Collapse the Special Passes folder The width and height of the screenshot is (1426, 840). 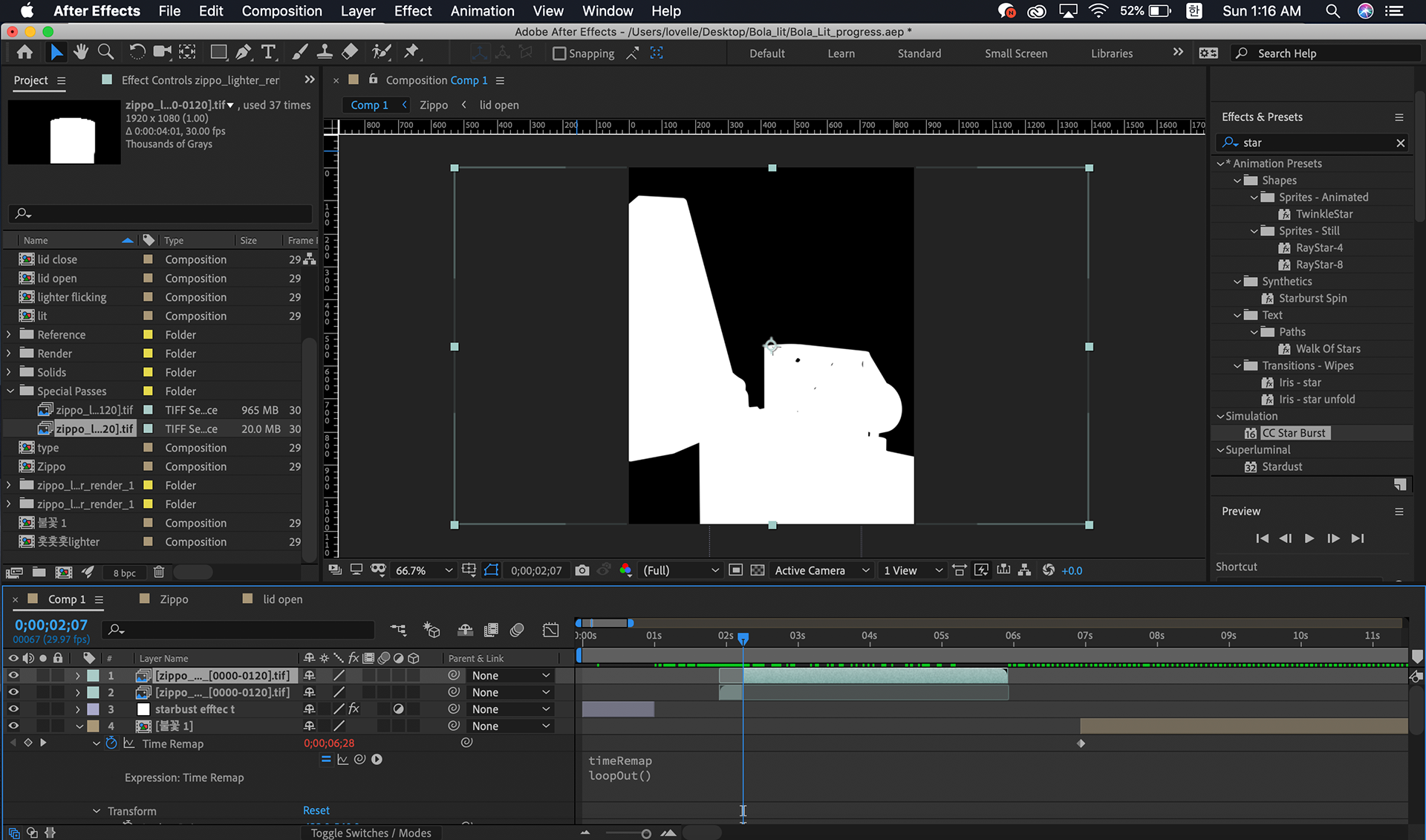pyautogui.click(x=10, y=391)
